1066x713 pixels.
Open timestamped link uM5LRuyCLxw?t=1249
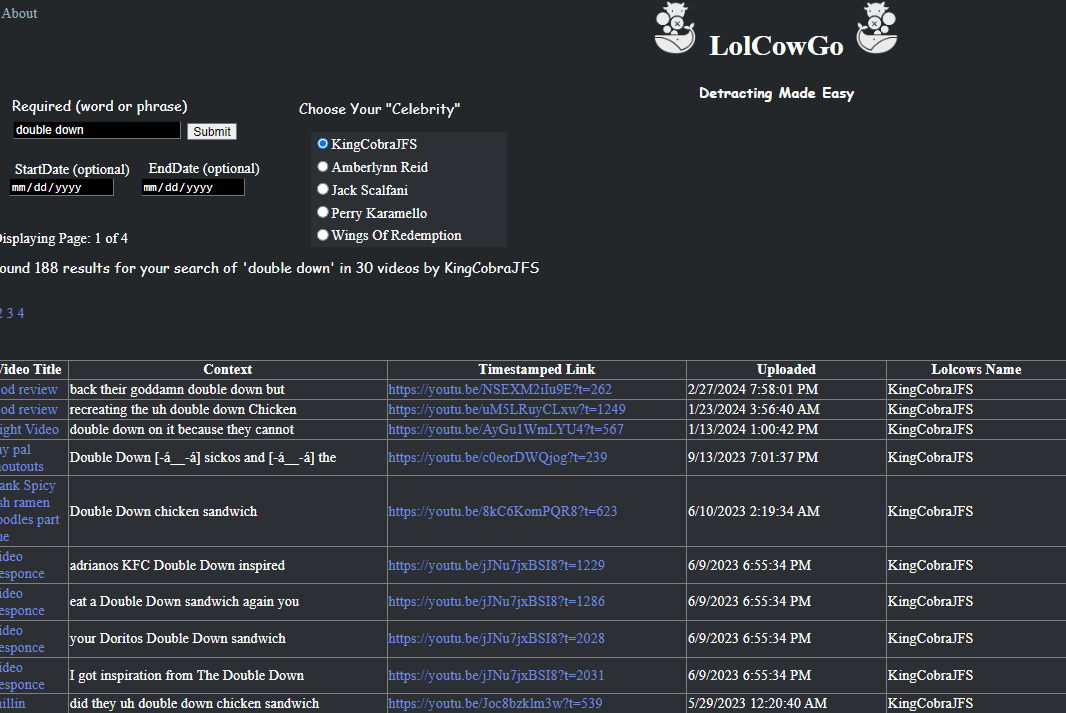[x=506, y=409]
